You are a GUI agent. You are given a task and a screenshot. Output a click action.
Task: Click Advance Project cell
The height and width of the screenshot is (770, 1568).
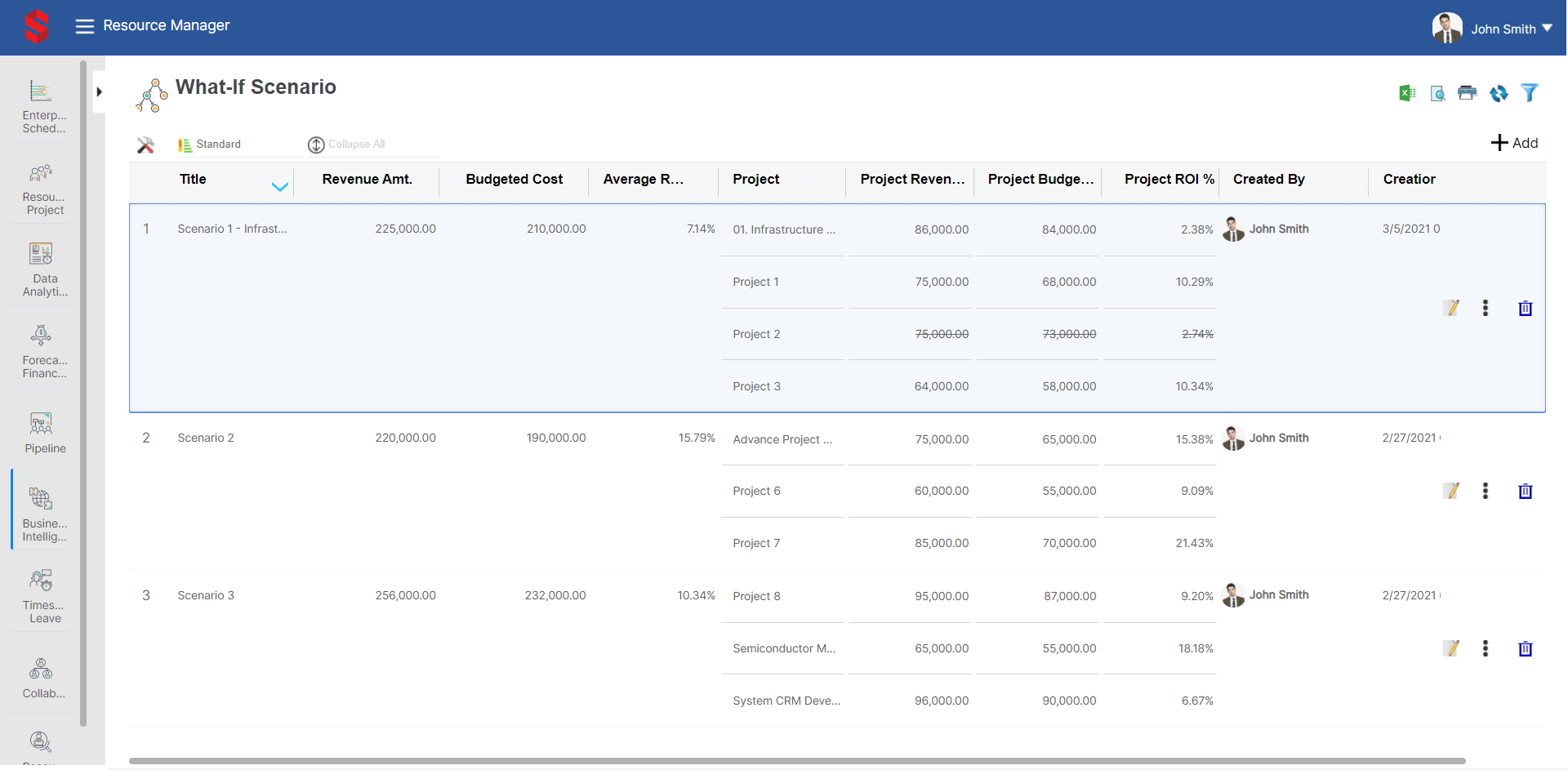(x=782, y=440)
